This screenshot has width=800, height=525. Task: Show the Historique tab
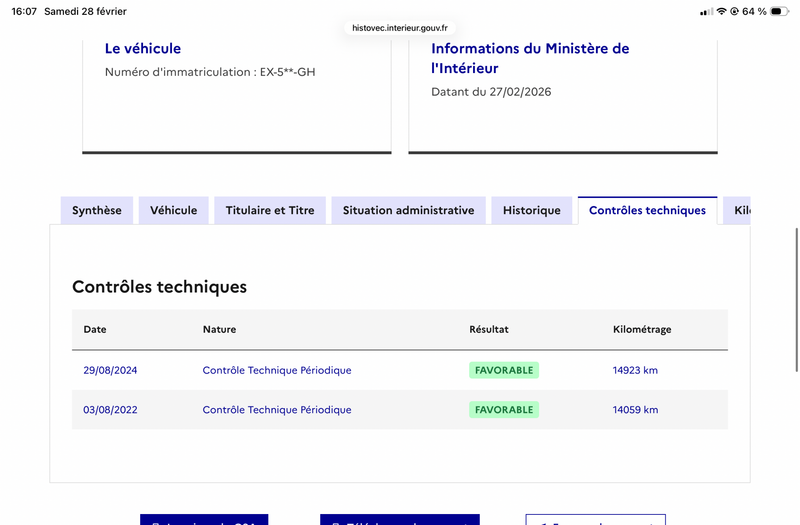[x=532, y=210]
